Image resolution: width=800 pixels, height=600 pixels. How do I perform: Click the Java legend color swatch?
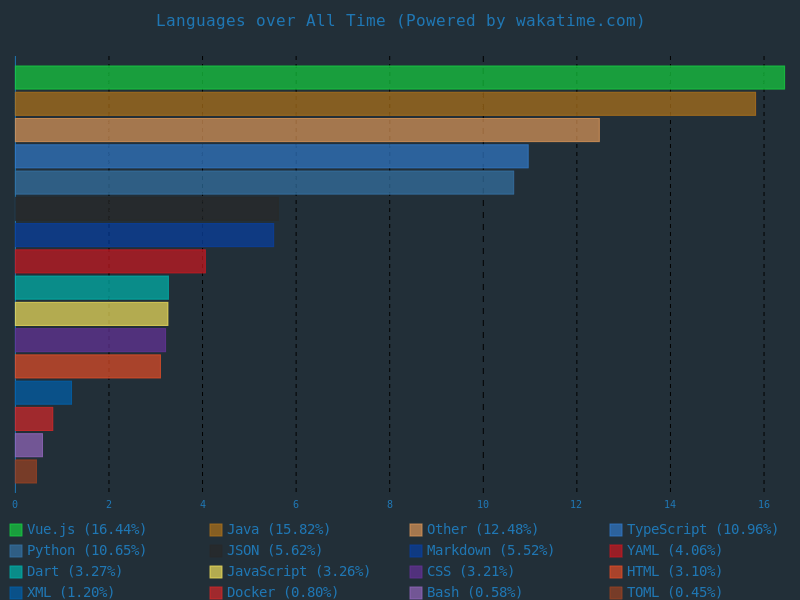point(216,530)
